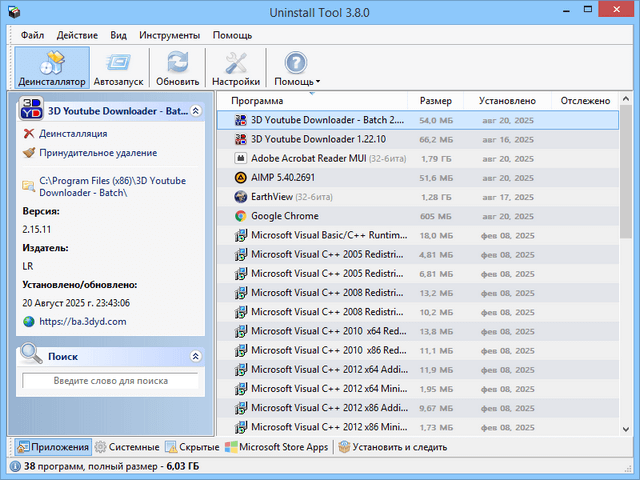Select Visual C++ 2012 x64 Mini icon
640x480 pixels.
[240, 389]
